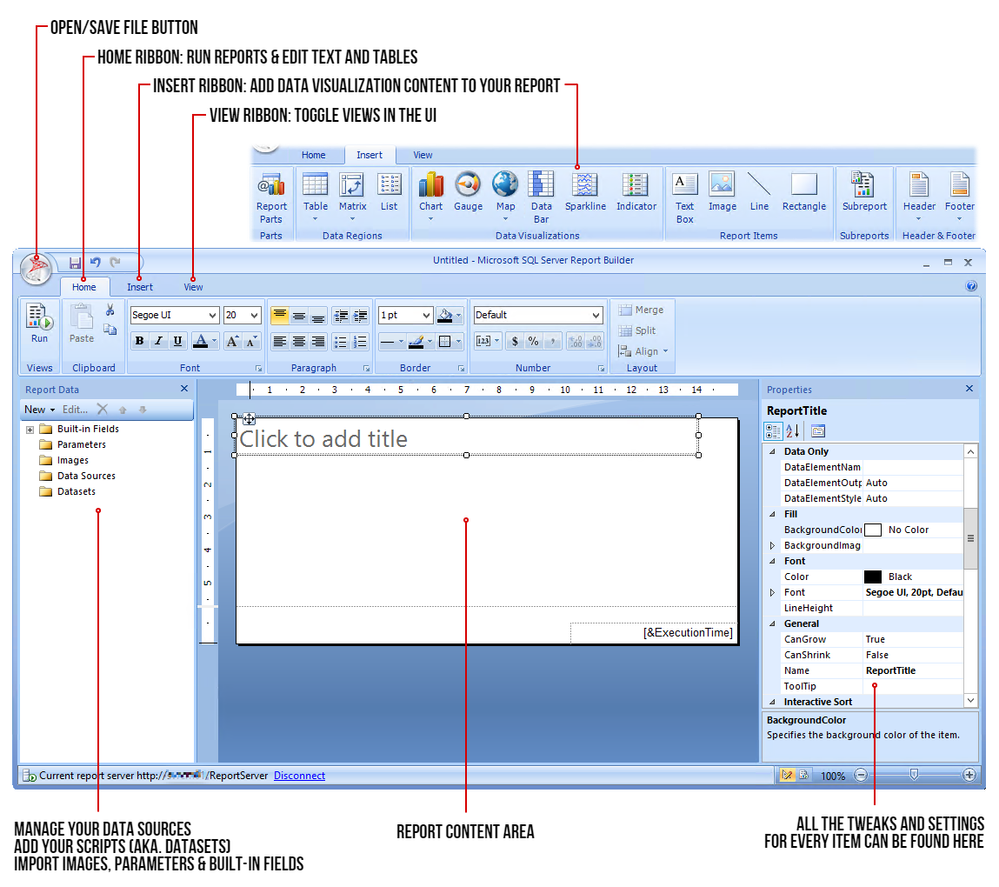Select the Rectangle report item
Screen dimensions: 999x887
804,192
